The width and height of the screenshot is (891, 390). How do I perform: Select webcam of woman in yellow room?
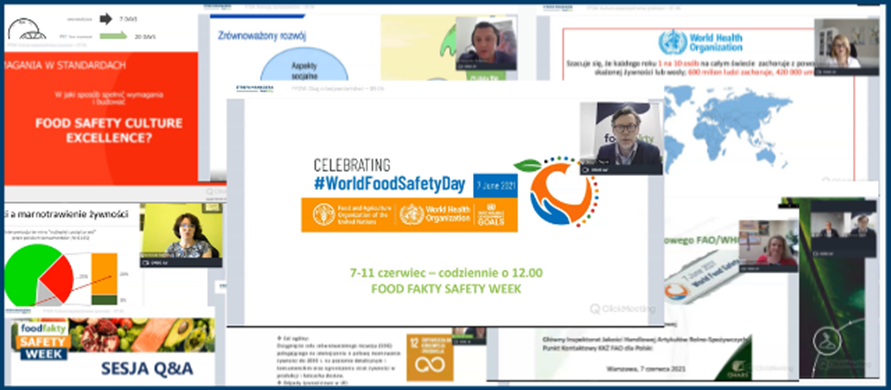tap(181, 235)
